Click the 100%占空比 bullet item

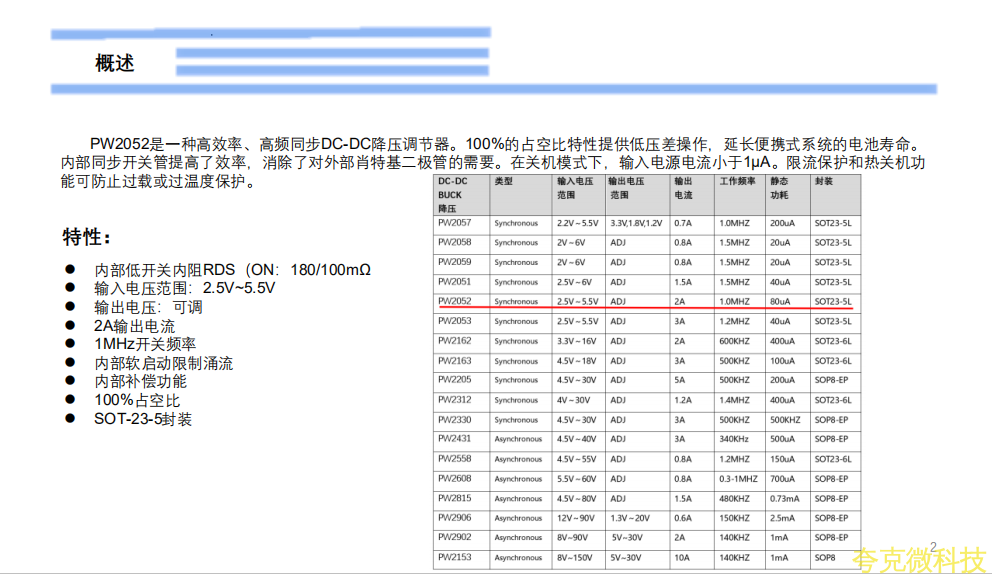click(x=137, y=400)
